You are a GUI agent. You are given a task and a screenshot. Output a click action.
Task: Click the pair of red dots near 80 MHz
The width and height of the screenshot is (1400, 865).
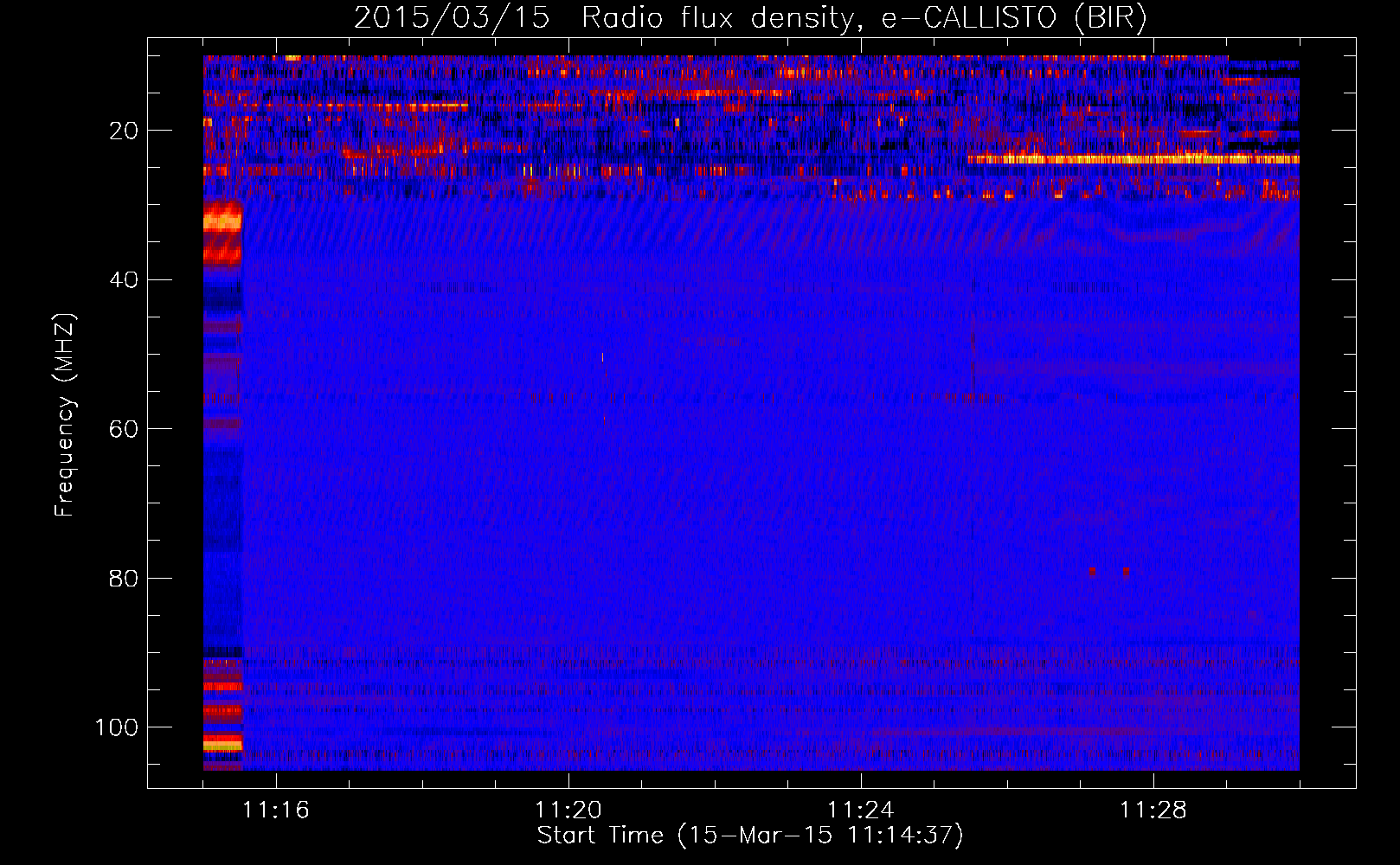(x=1109, y=571)
